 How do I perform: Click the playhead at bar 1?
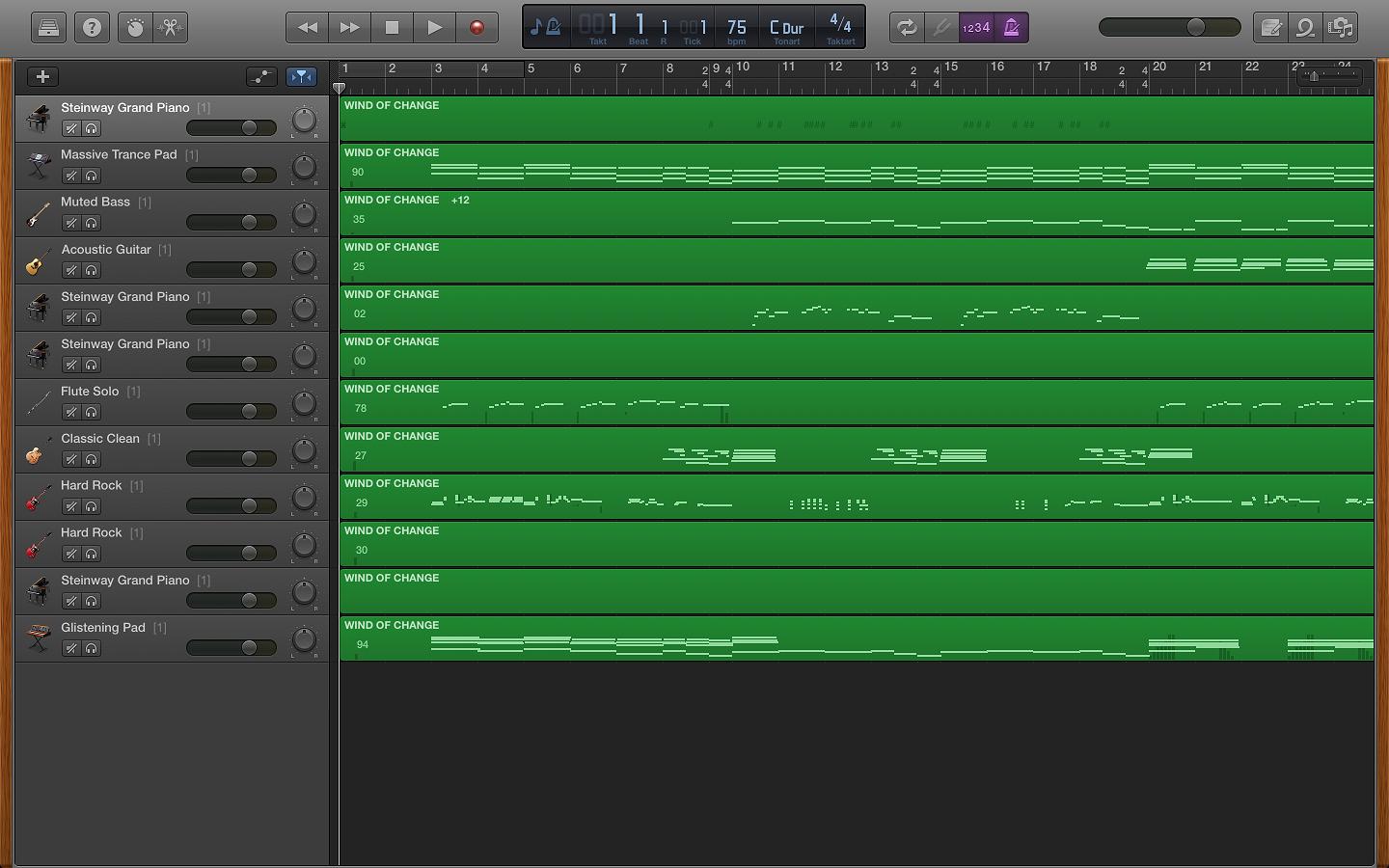coord(340,88)
